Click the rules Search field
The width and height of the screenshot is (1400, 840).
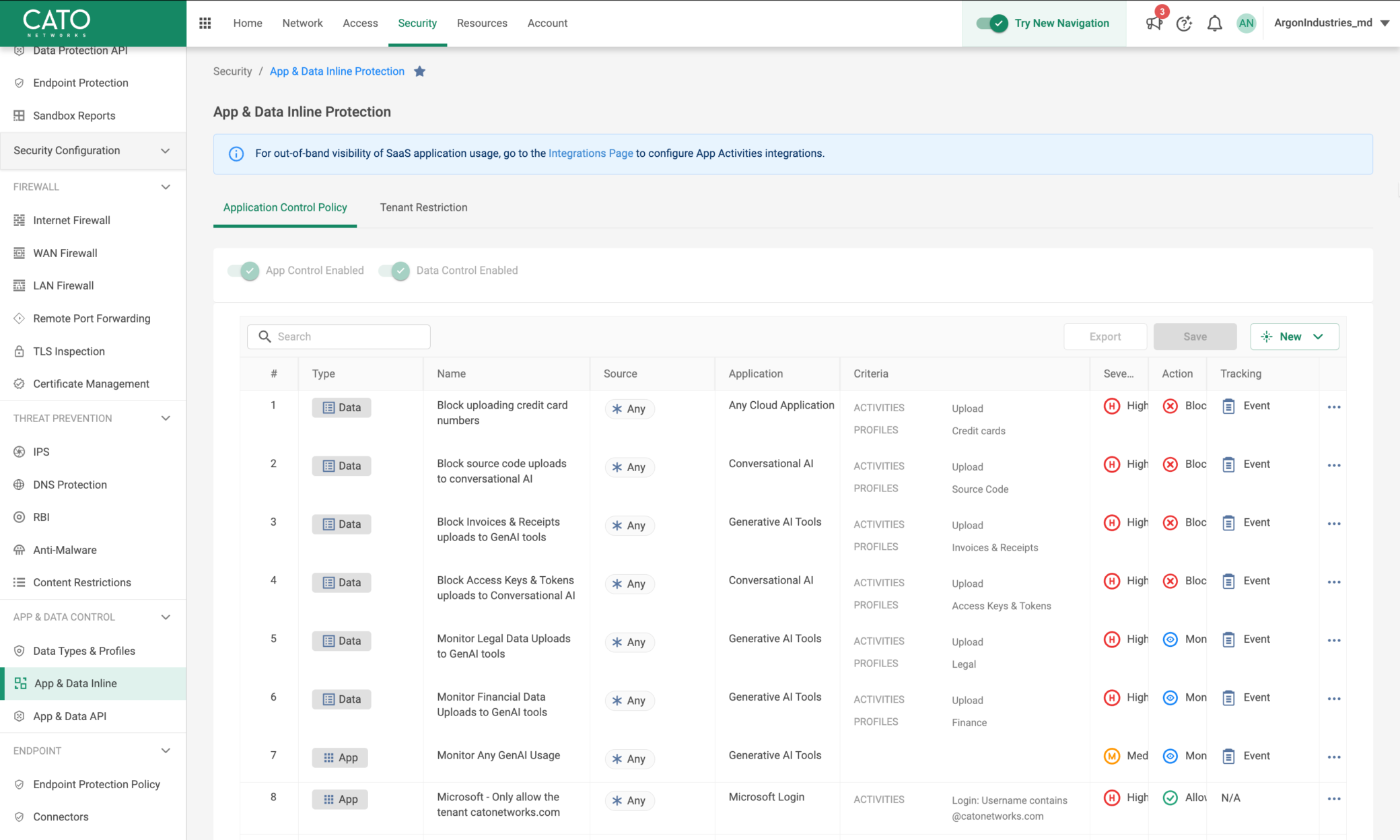pos(339,337)
